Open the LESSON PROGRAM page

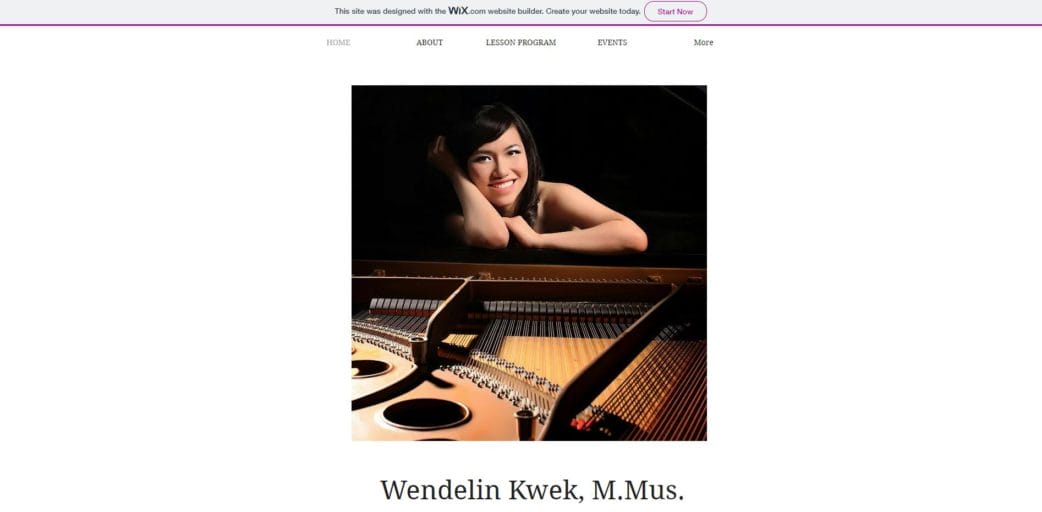click(521, 43)
